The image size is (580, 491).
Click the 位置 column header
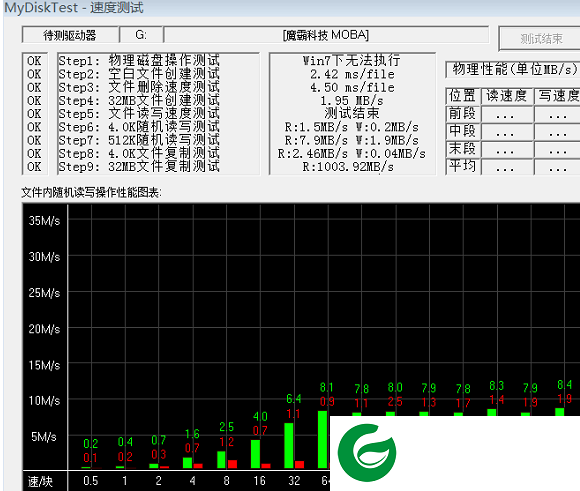pyautogui.click(x=462, y=96)
